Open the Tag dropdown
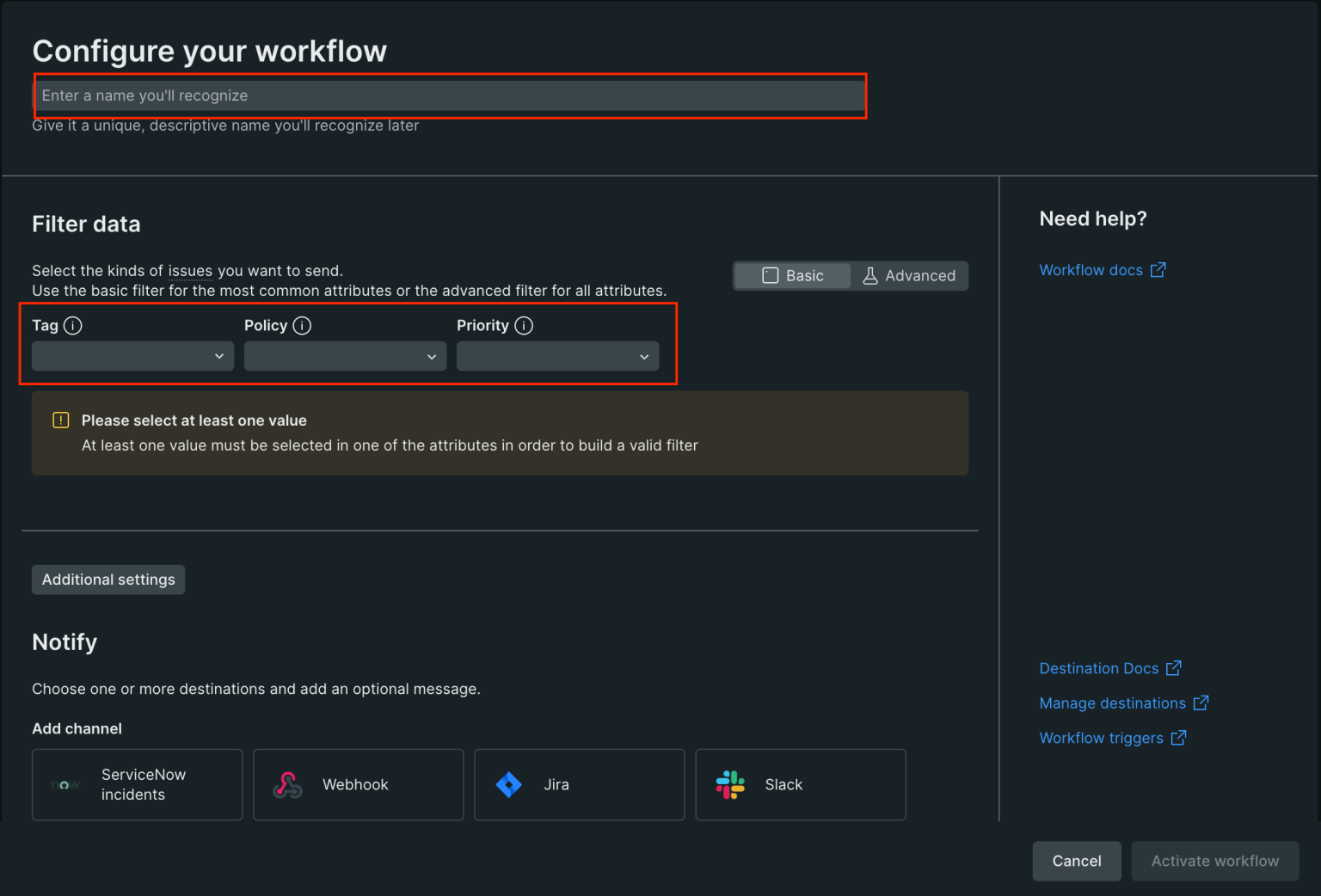 point(132,356)
